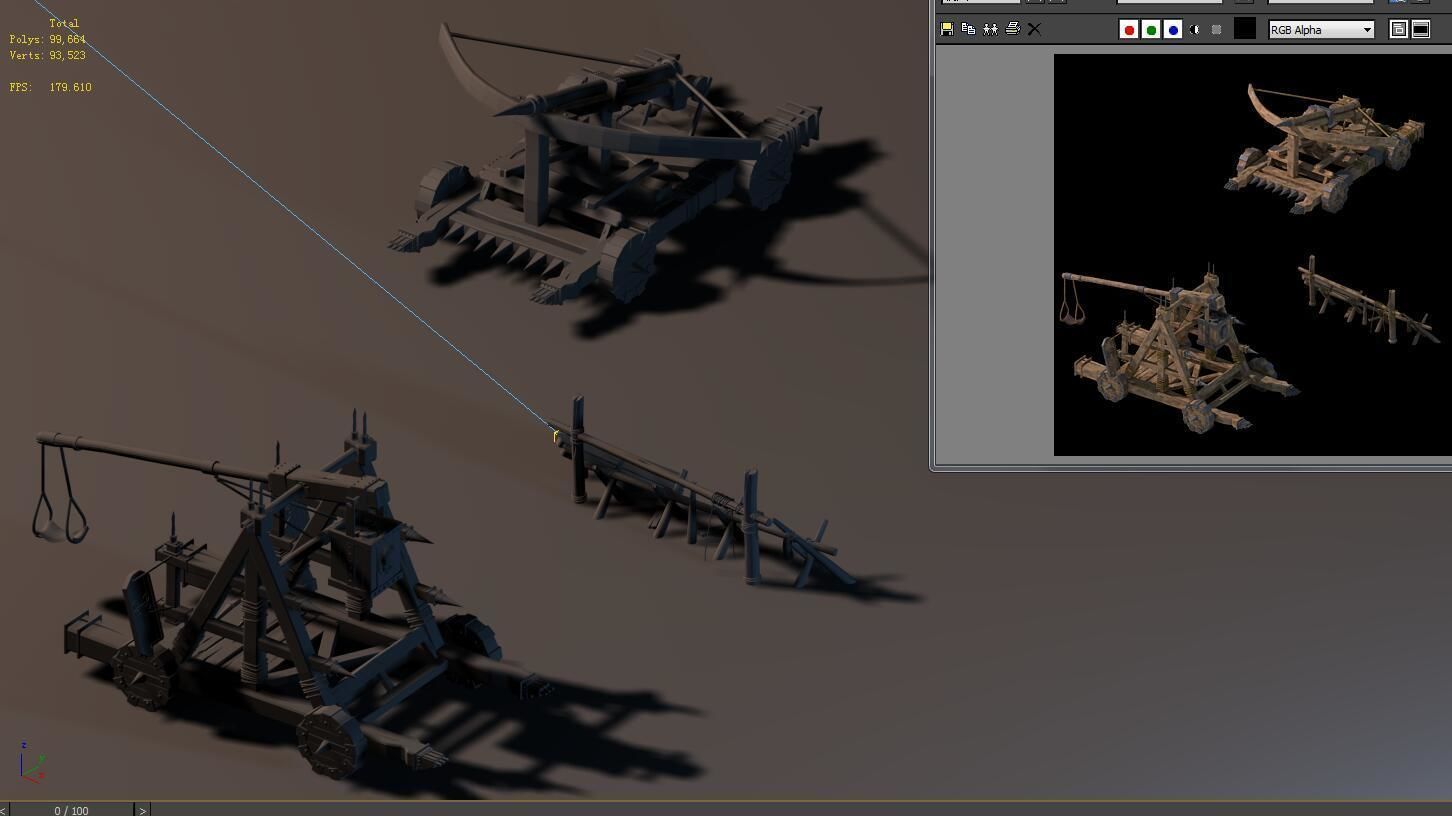Toggle UI display button at far right

1421,30
